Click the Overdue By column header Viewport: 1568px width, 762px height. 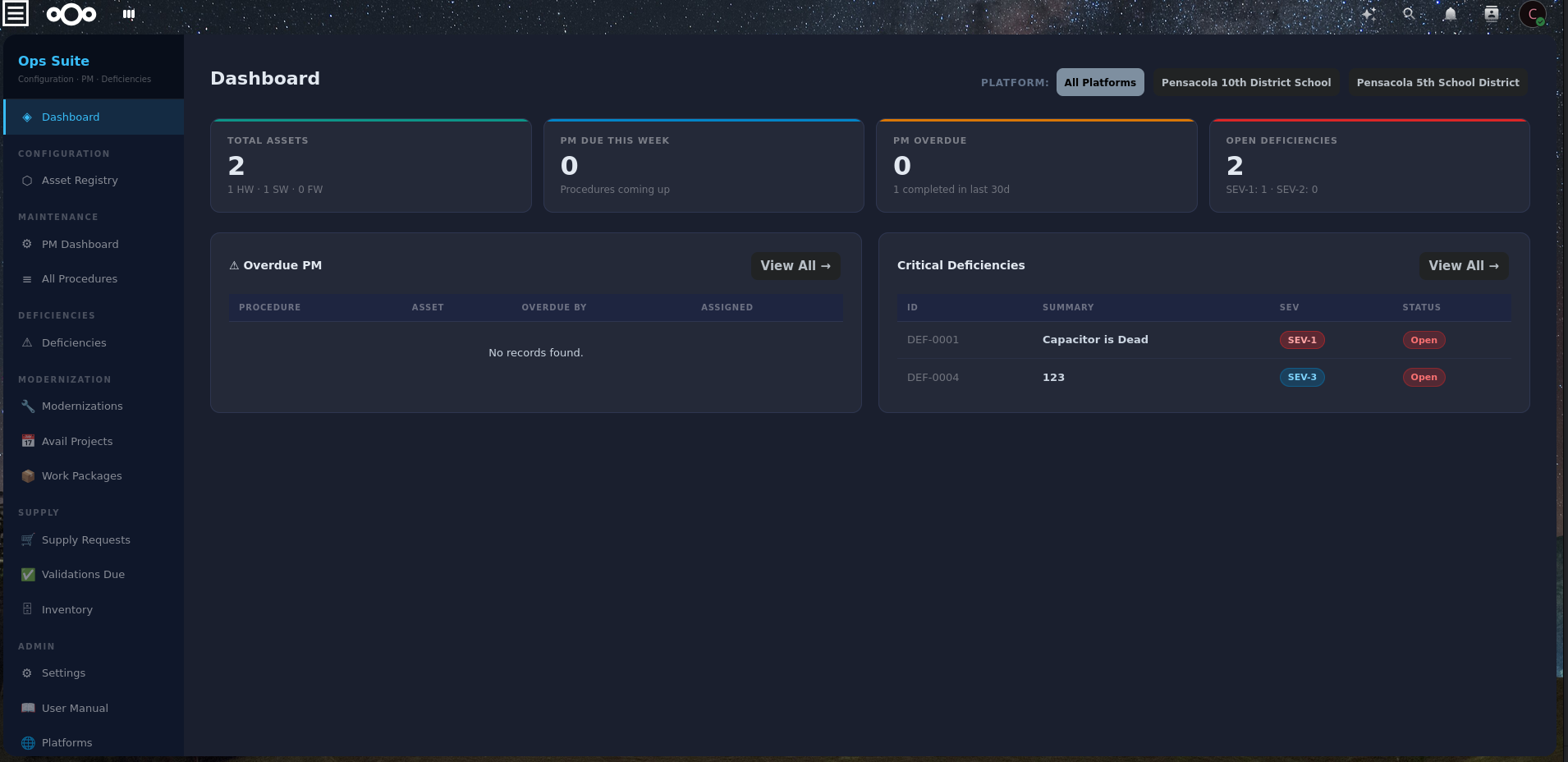(554, 307)
